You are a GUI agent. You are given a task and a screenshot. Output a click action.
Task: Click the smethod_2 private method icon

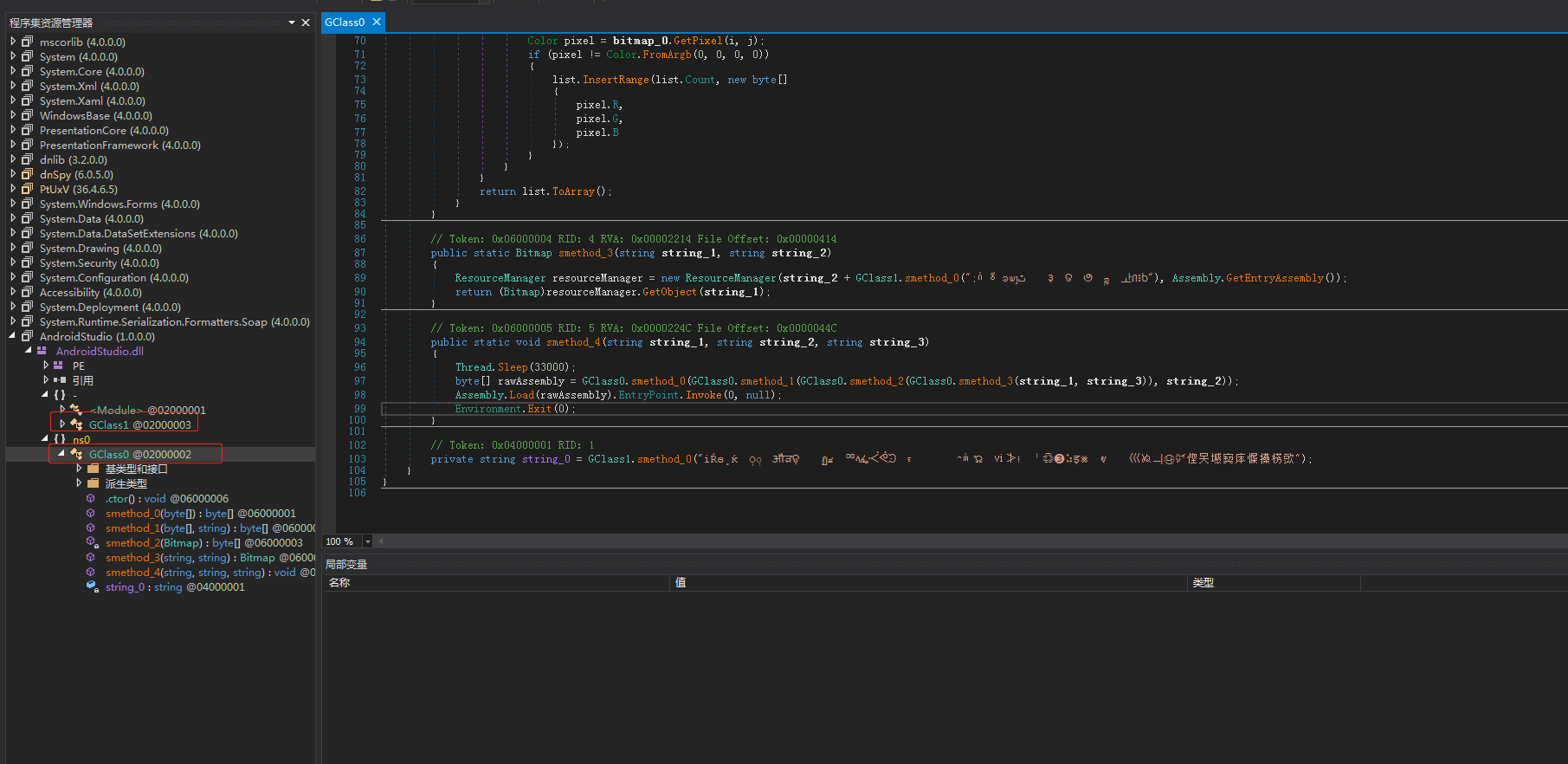tap(91, 542)
